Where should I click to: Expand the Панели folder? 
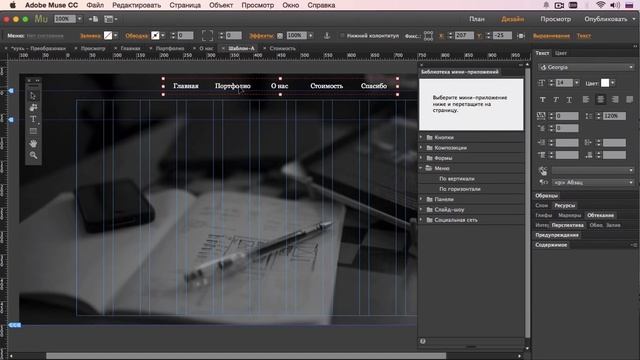pos(421,199)
